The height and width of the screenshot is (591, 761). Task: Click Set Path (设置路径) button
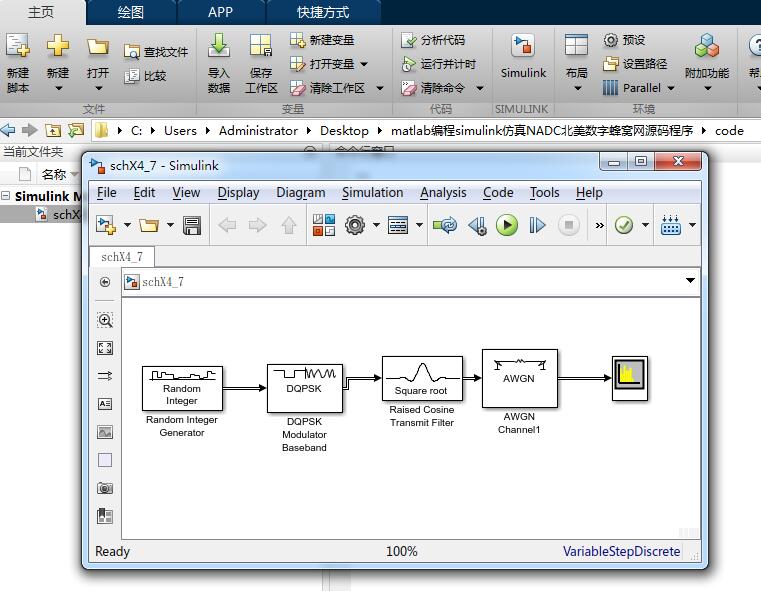pyautogui.click(x=635, y=64)
